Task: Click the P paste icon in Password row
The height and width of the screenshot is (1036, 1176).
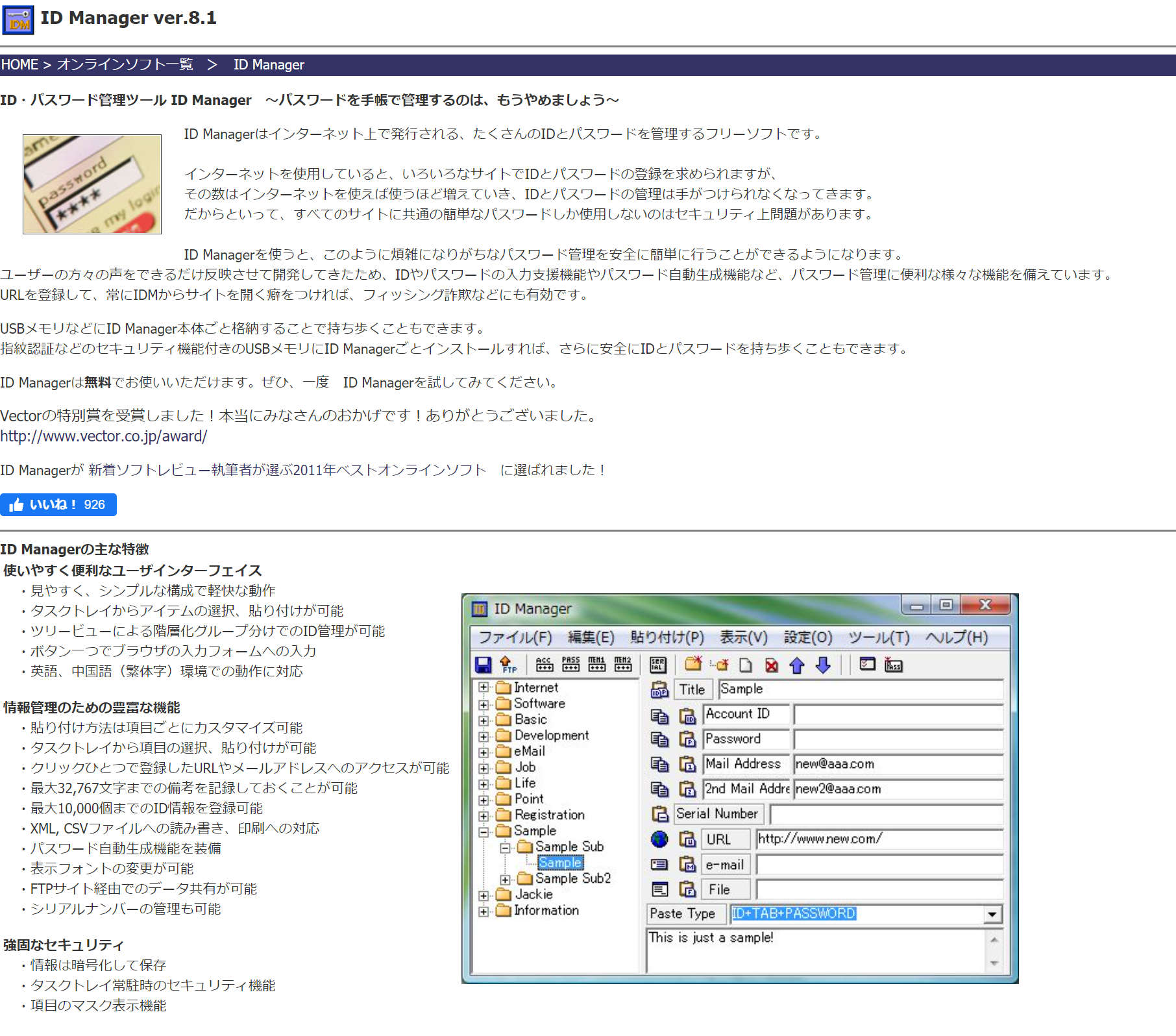Action: coord(687,739)
